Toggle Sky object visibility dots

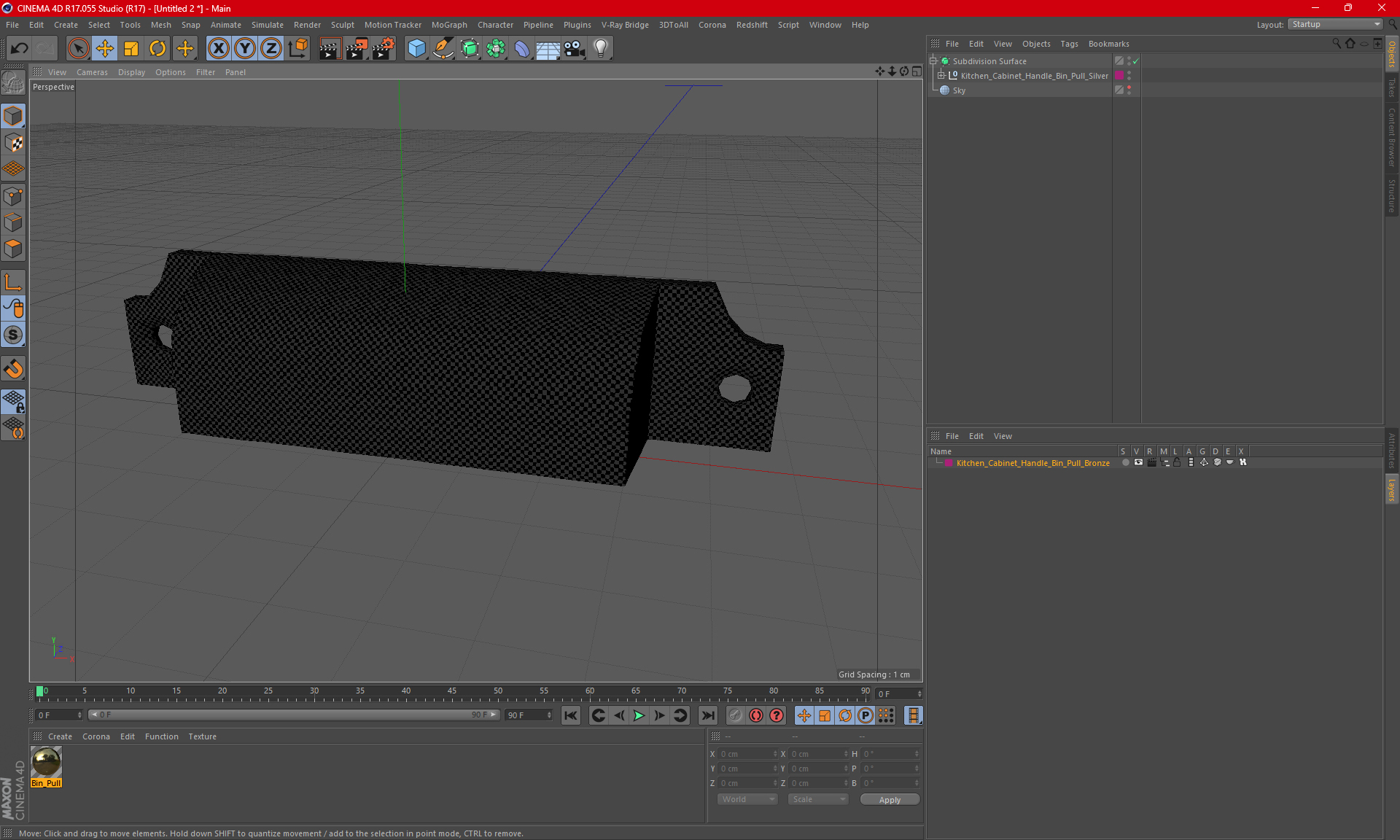click(1129, 90)
